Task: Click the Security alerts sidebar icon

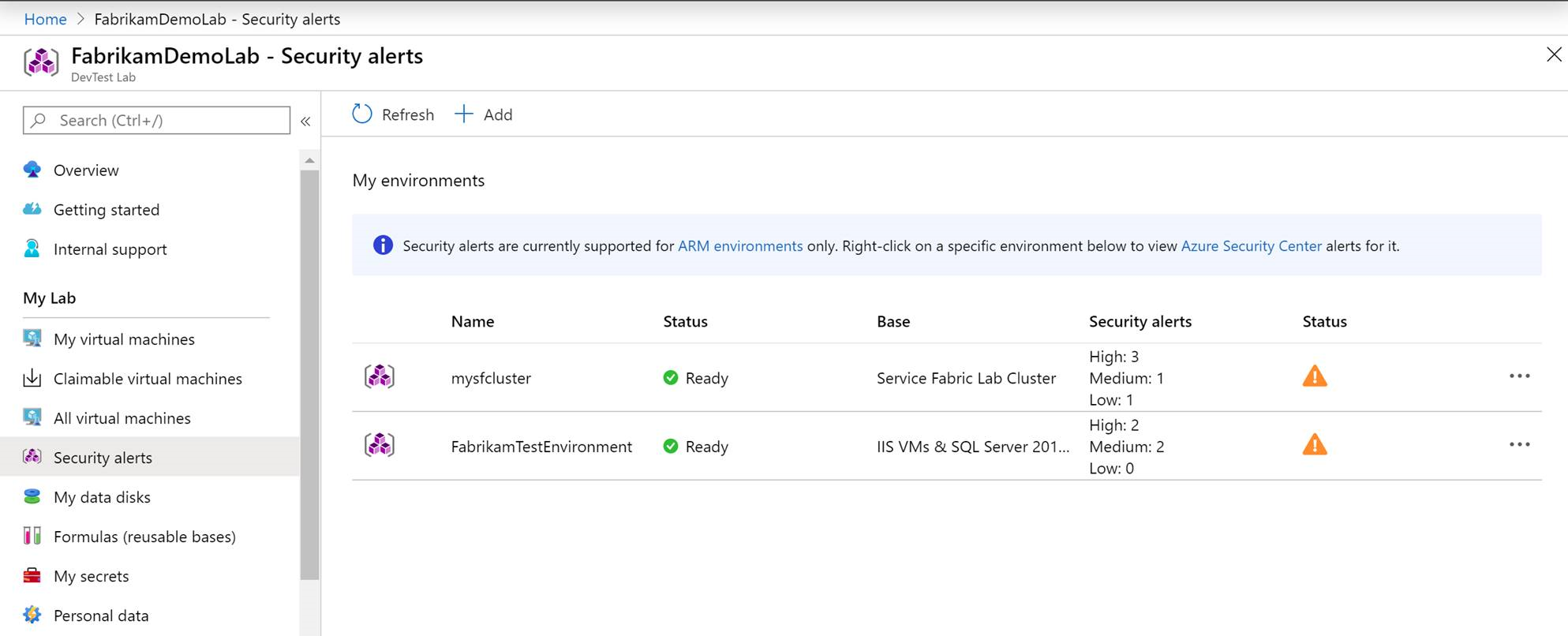Action: coord(32,457)
